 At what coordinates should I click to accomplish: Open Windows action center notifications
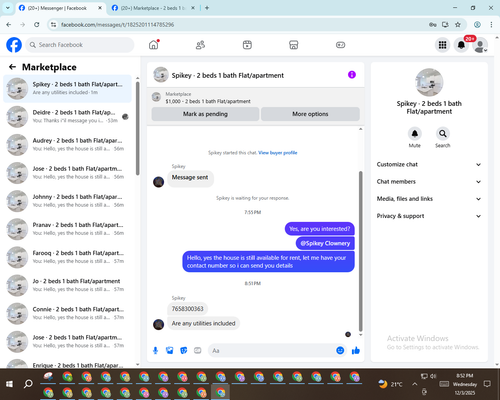tap(487, 384)
